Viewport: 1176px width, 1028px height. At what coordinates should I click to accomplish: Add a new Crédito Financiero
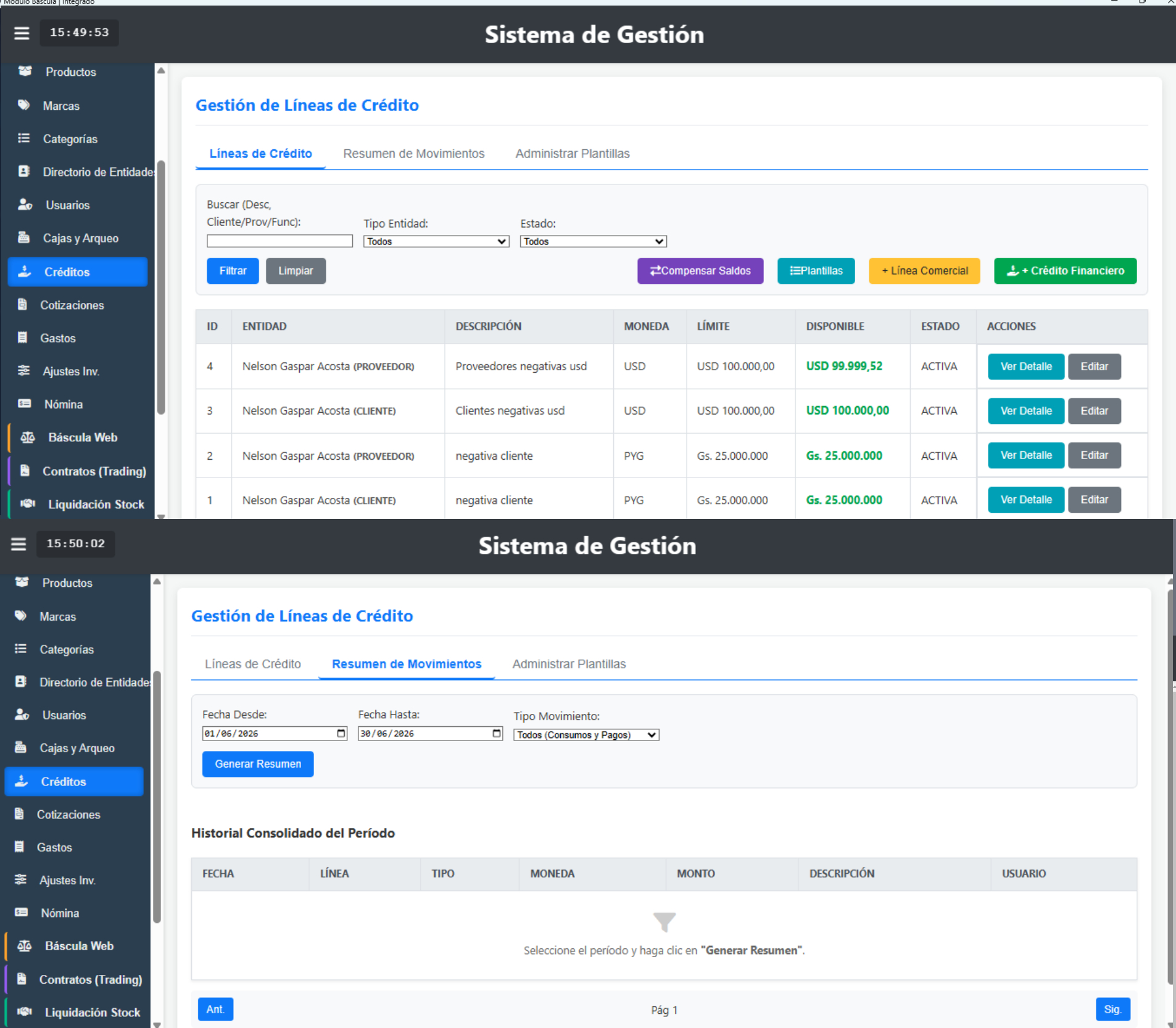(1066, 271)
